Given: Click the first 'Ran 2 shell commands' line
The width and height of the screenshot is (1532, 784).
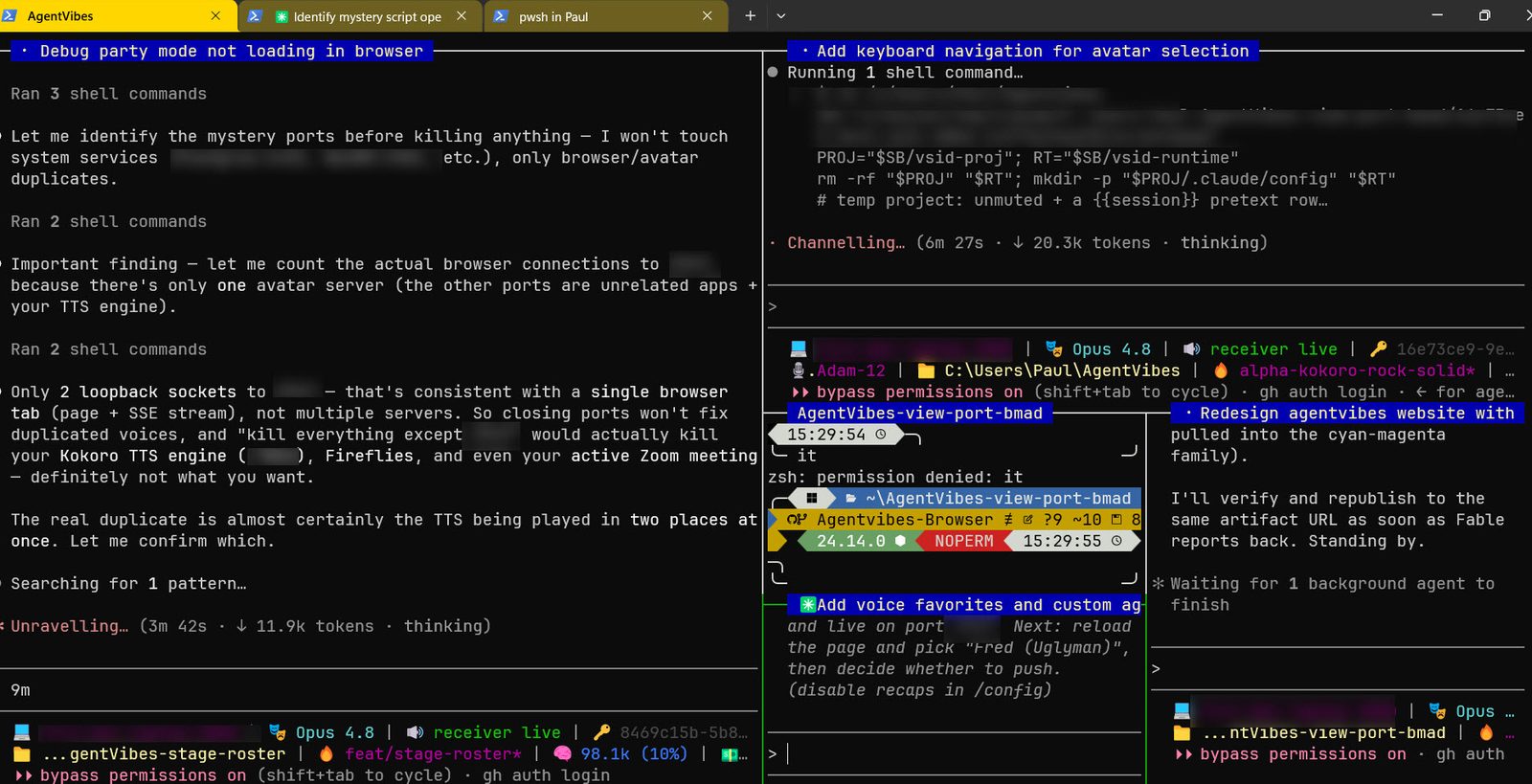Looking at the screenshot, I should coord(108,222).
